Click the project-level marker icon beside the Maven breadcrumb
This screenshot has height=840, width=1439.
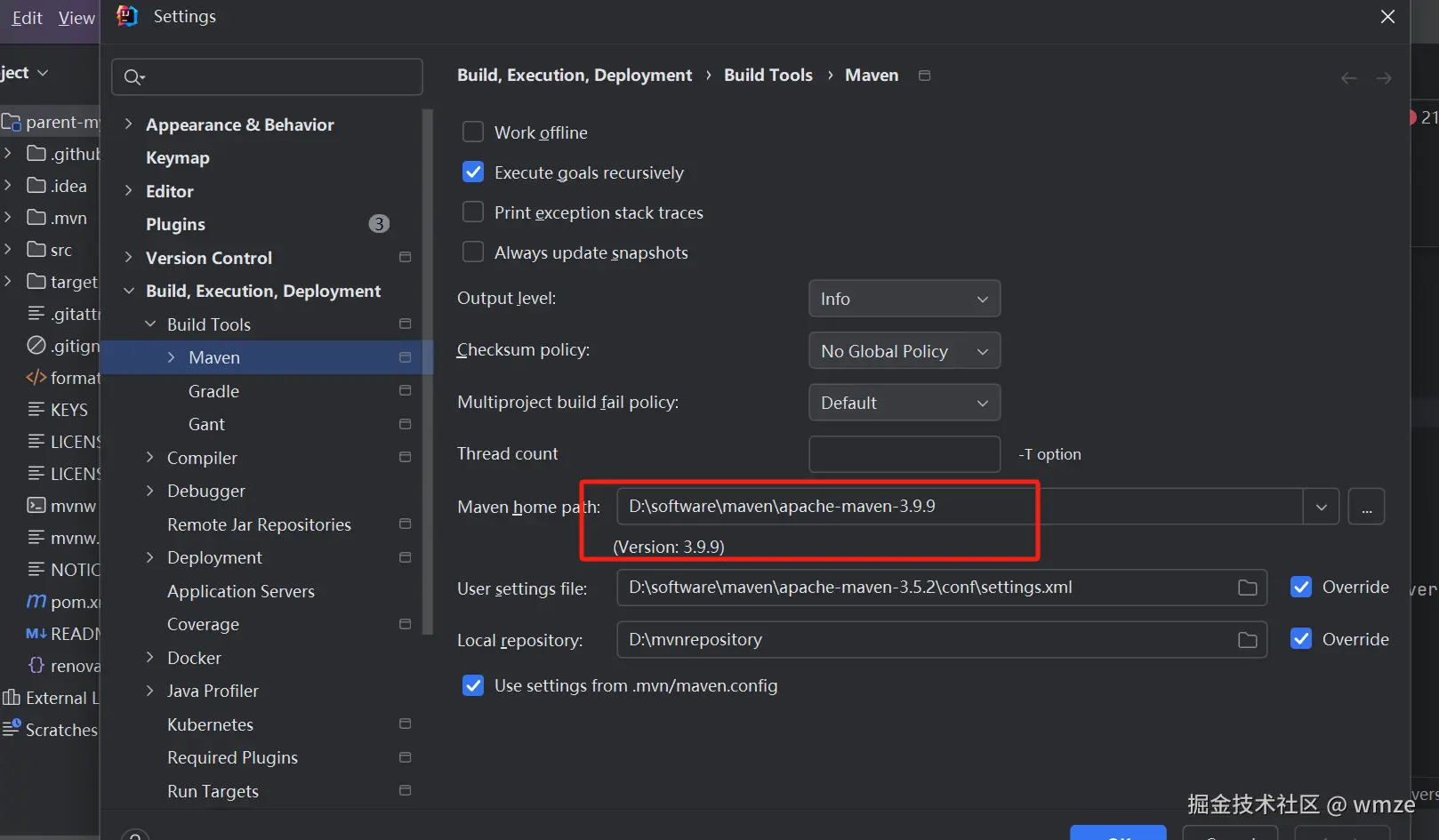pyautogui.click(x=925, y=76)
